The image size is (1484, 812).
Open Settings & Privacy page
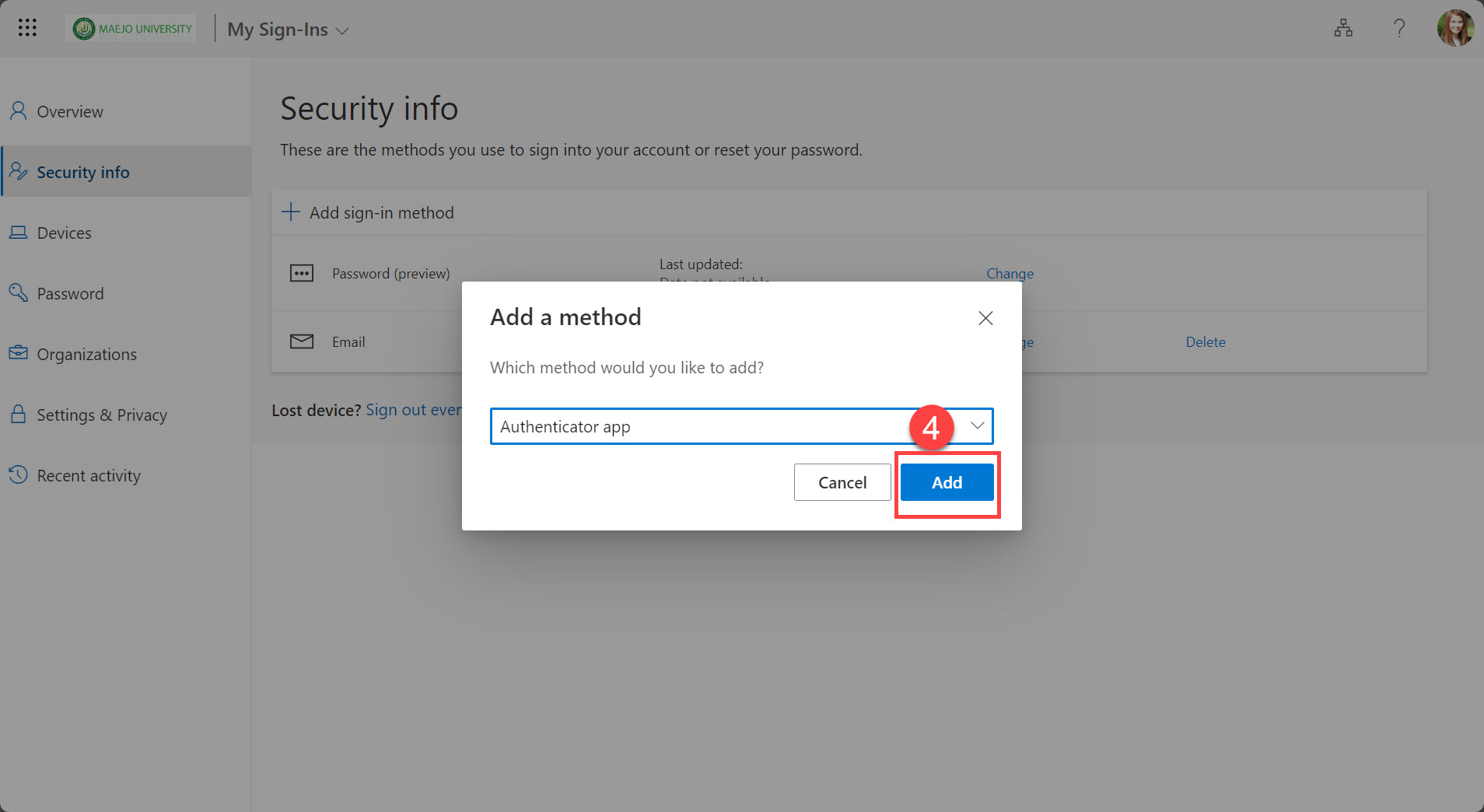pyautogui.click(x=102, y=415)
